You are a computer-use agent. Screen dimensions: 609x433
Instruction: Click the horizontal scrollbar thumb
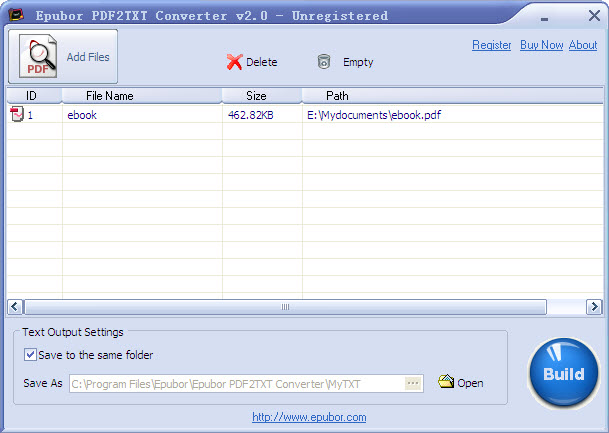pyautogui.click(x=285, y=307)
